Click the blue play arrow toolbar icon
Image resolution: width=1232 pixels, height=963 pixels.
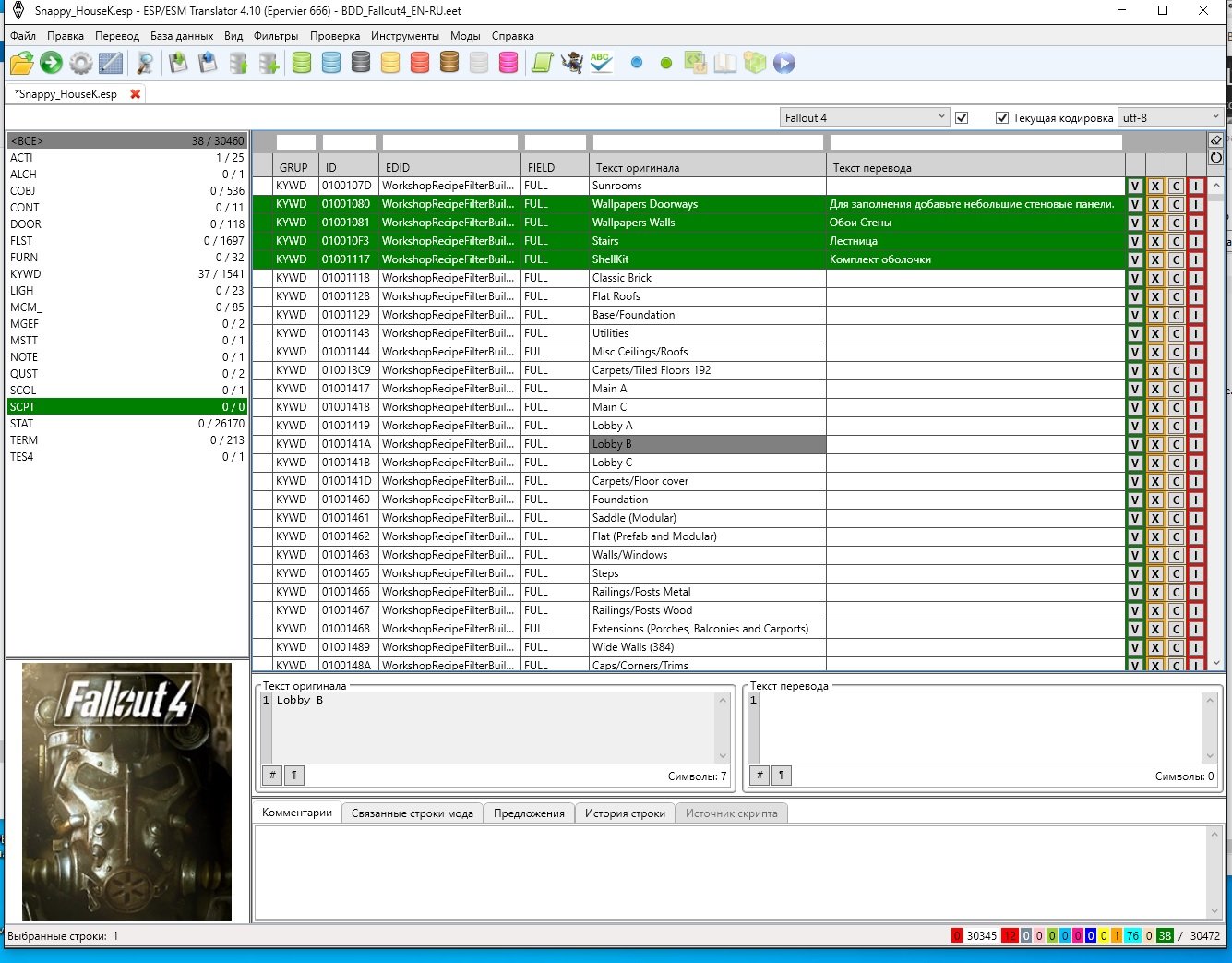tap(783, 63)
